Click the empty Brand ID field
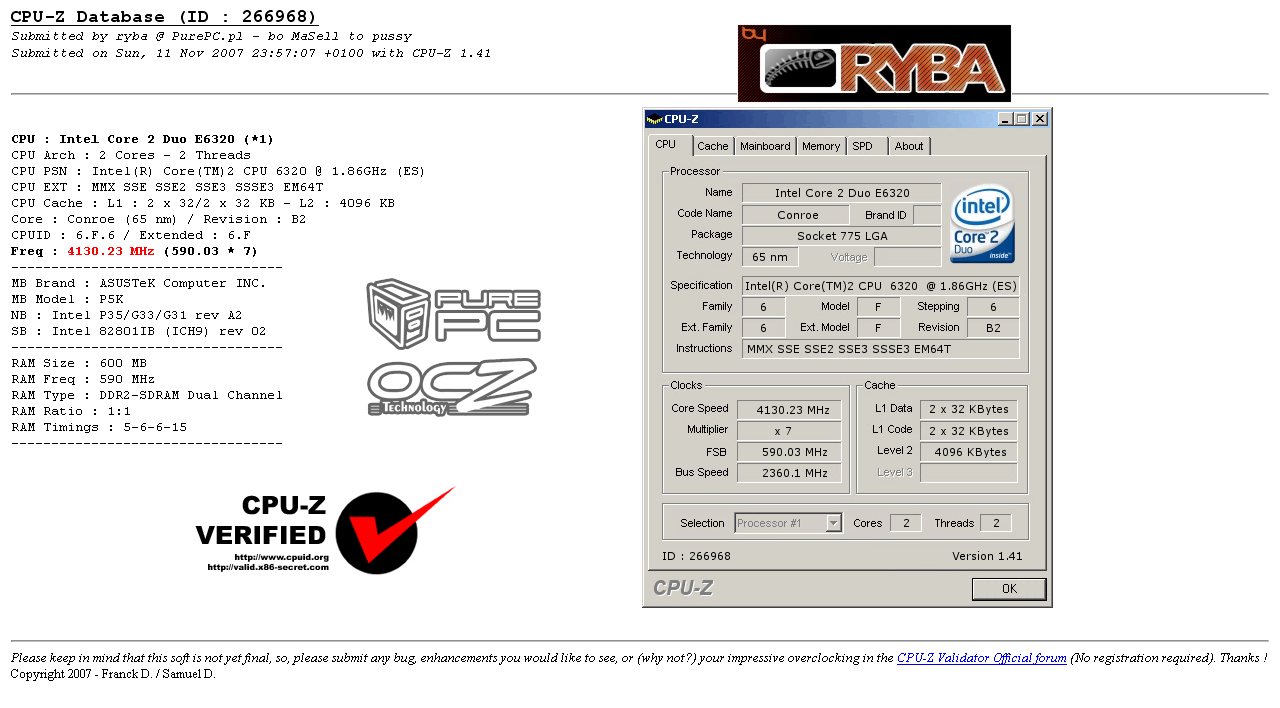Viewport: 1280px width, 708px height. coord(927,215)
